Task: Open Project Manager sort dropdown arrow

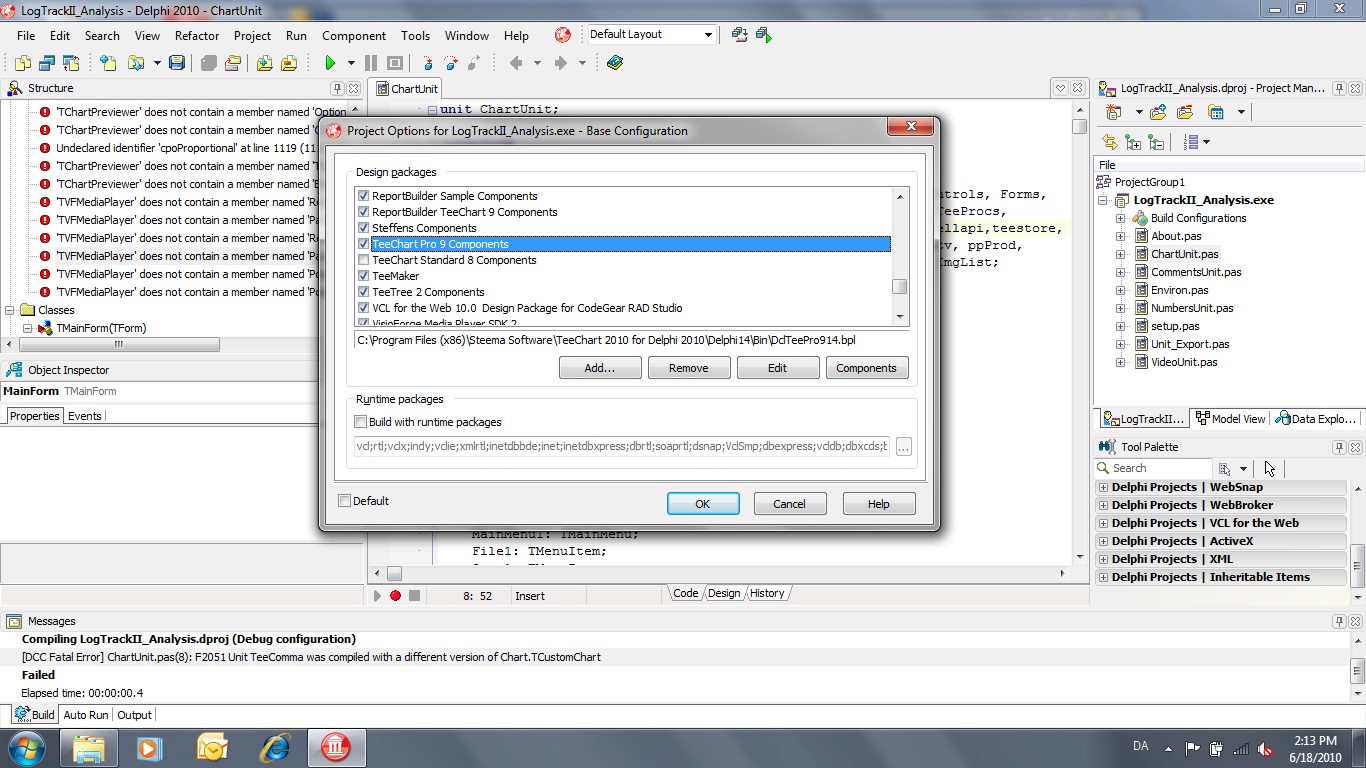Action: [1206, 142]
